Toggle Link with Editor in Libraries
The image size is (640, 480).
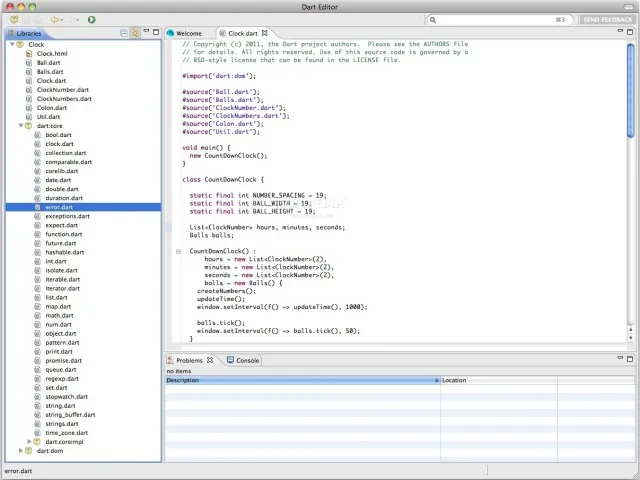click(x=135, y=33)
